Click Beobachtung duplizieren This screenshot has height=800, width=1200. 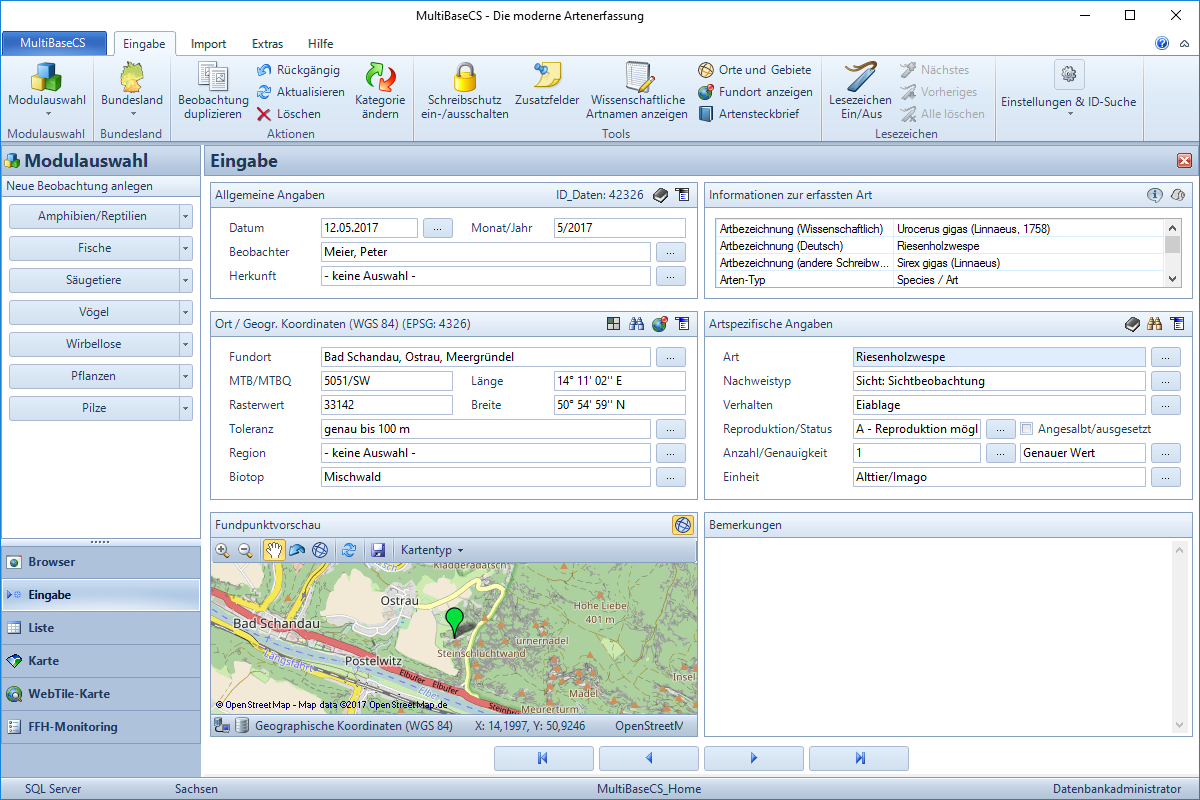(x=213, y=91)
